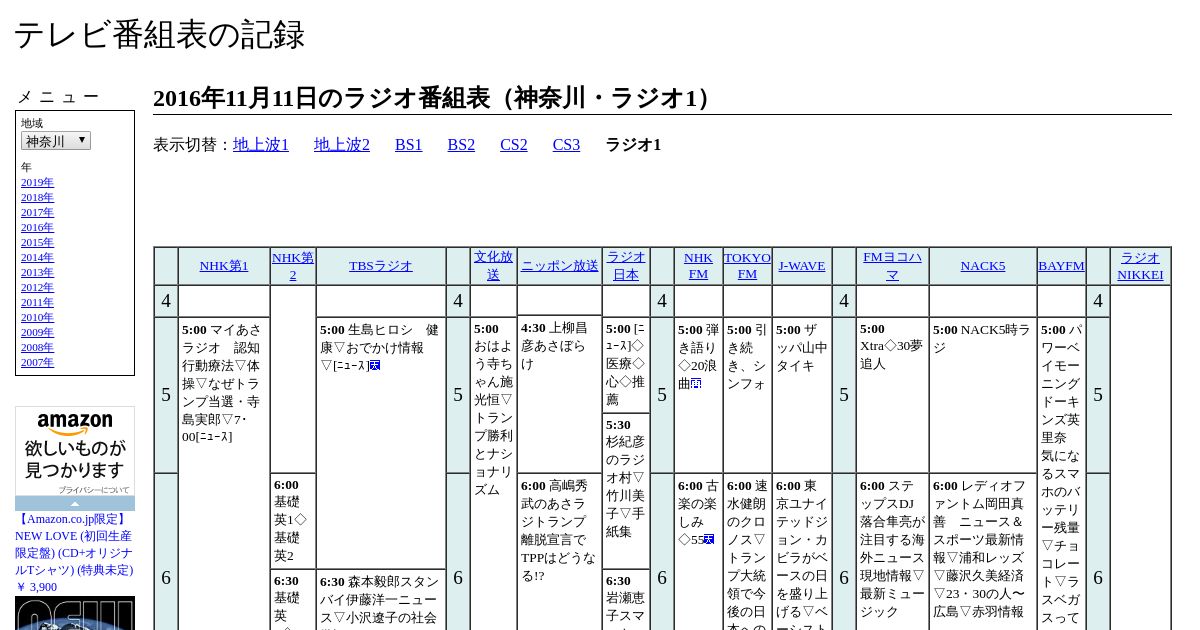This screenshot has height=630, width=1200.
Task: Select the 4:30 上柳昌彦あさぼらけ program cell
Action: [x=560, y=396]
